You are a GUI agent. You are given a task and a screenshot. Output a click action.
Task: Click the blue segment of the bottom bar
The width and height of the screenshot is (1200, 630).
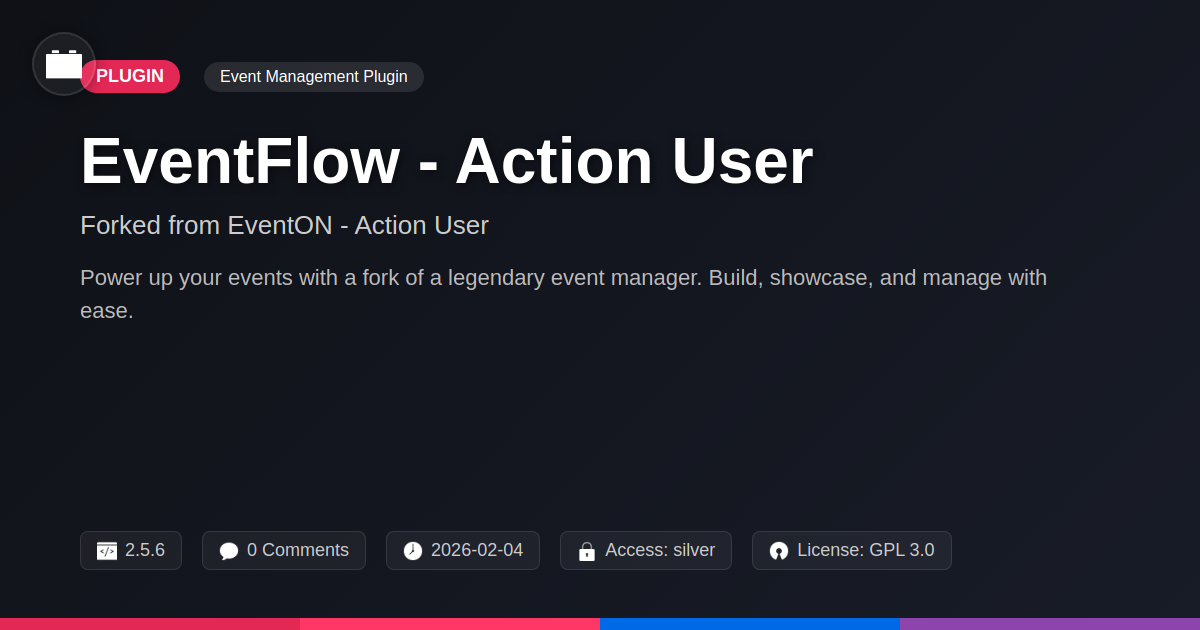click(750, 624)
